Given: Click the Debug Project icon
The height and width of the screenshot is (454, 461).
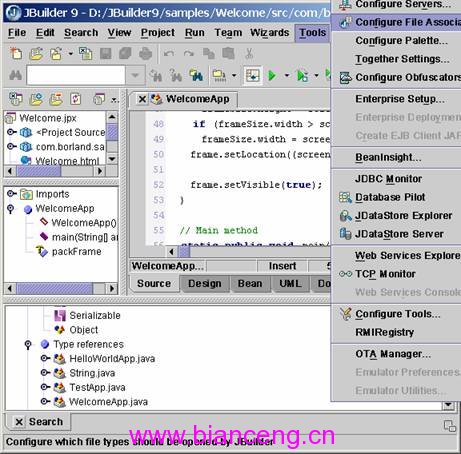Looking at the screenshot, I should (302, 76).
